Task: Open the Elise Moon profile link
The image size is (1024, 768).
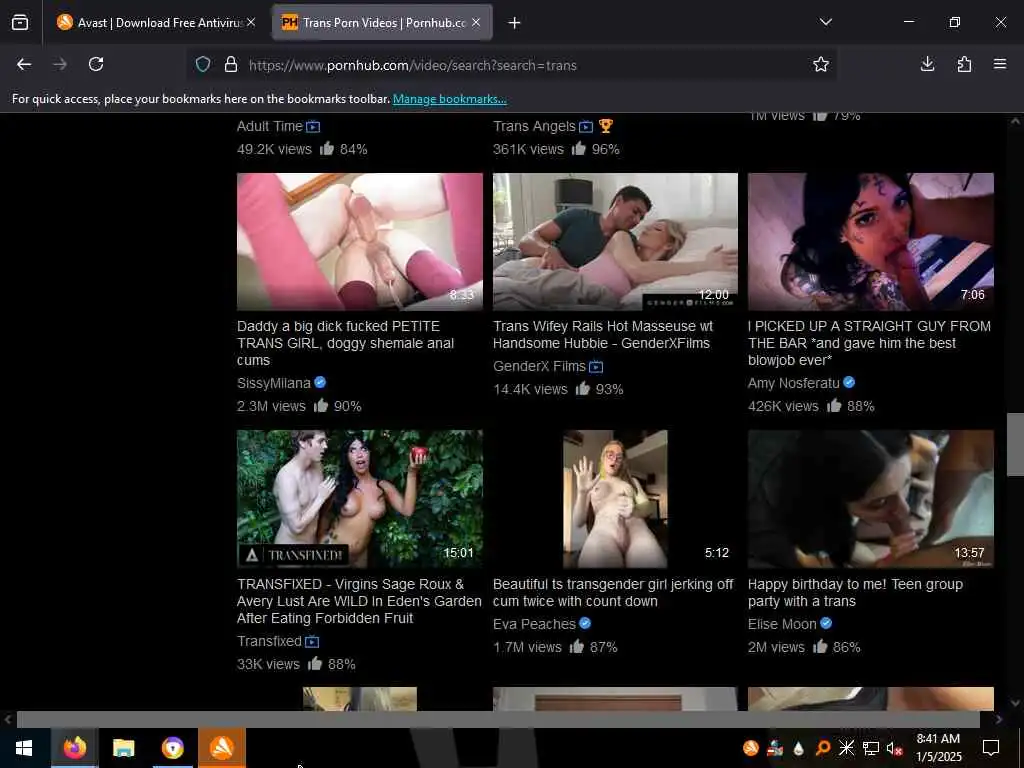Action: click(x=782, y=624)
